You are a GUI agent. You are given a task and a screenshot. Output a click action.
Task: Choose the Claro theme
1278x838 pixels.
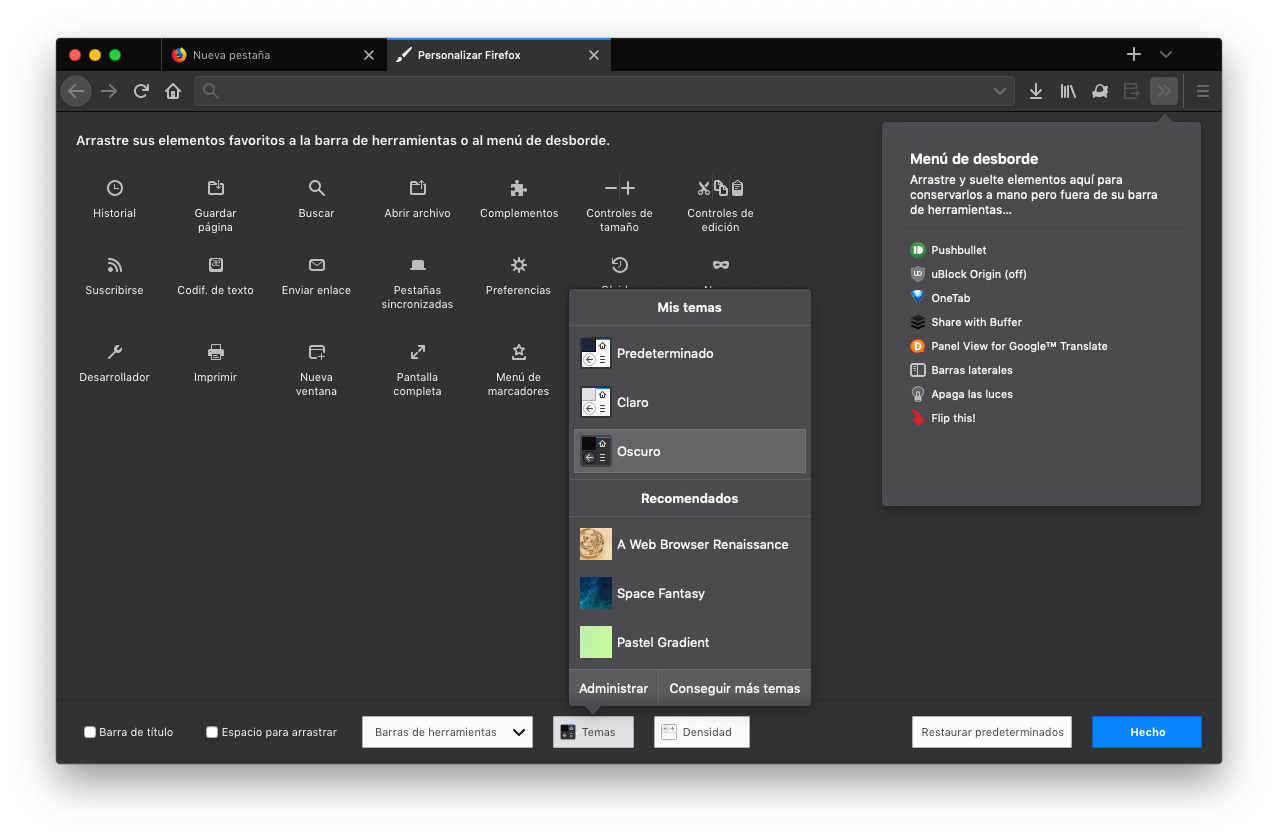690,402
